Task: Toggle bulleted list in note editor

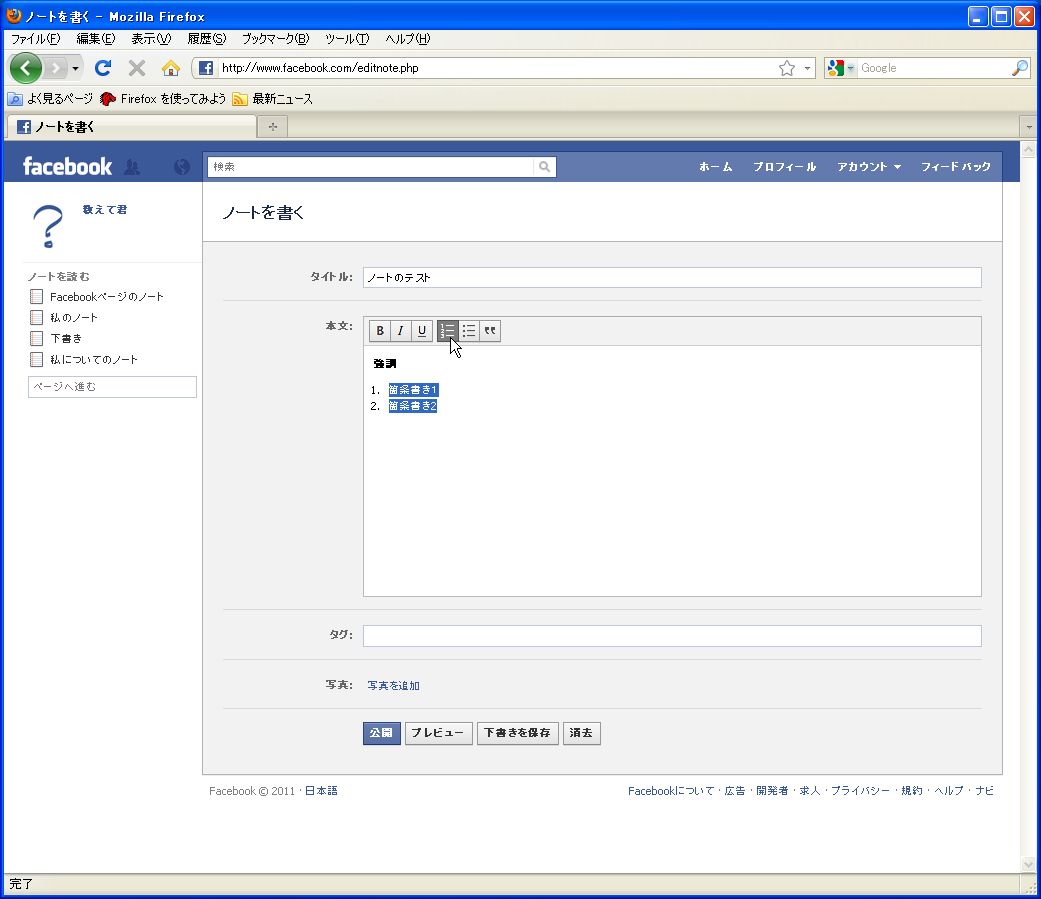Action: pyautogui.click(x=469, y=331)
